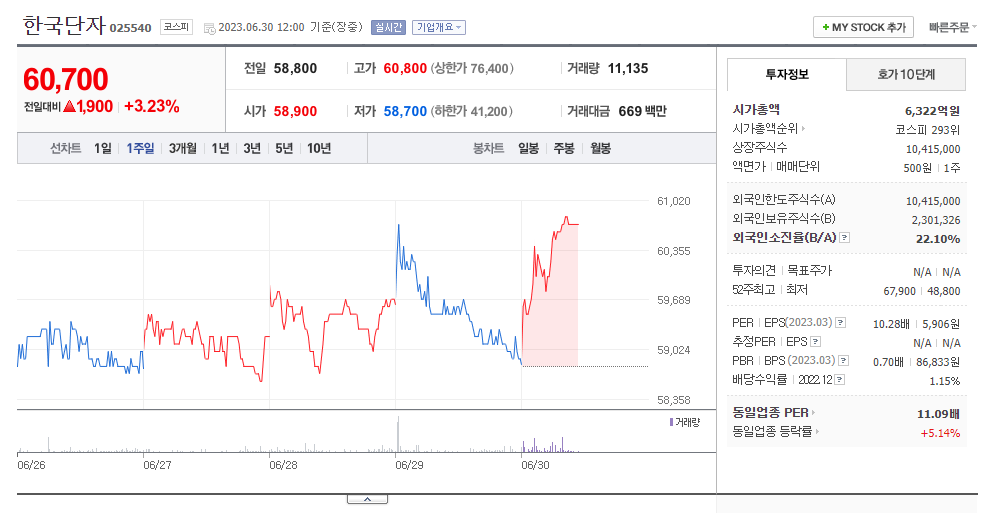Open the help icon next to 외국인소진율(B/A)
Viewport: 996px width, 513px height.
(844, 238)
